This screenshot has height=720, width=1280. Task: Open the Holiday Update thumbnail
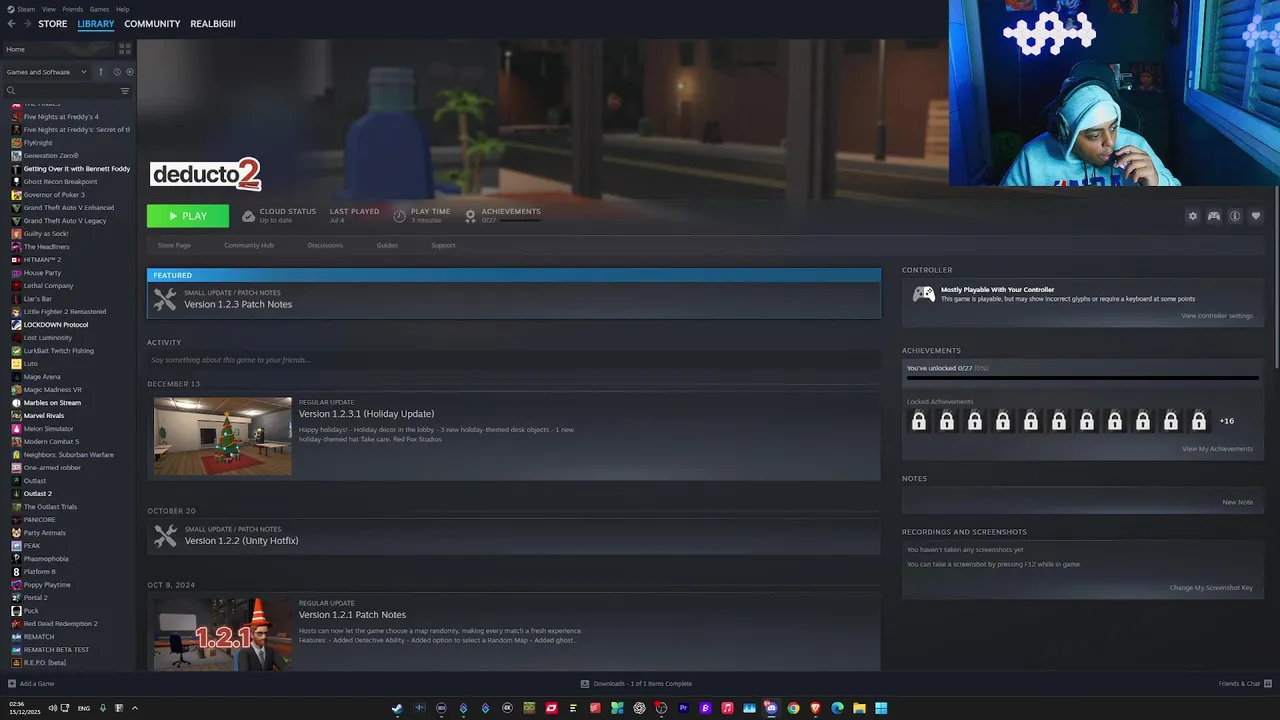(222, 436)
